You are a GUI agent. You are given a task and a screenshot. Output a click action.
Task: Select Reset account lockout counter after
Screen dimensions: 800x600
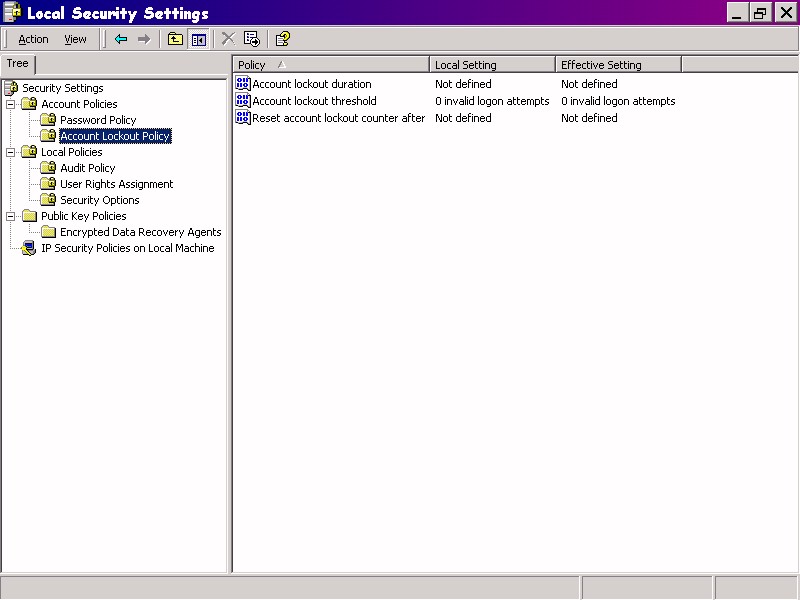[338, 118]
